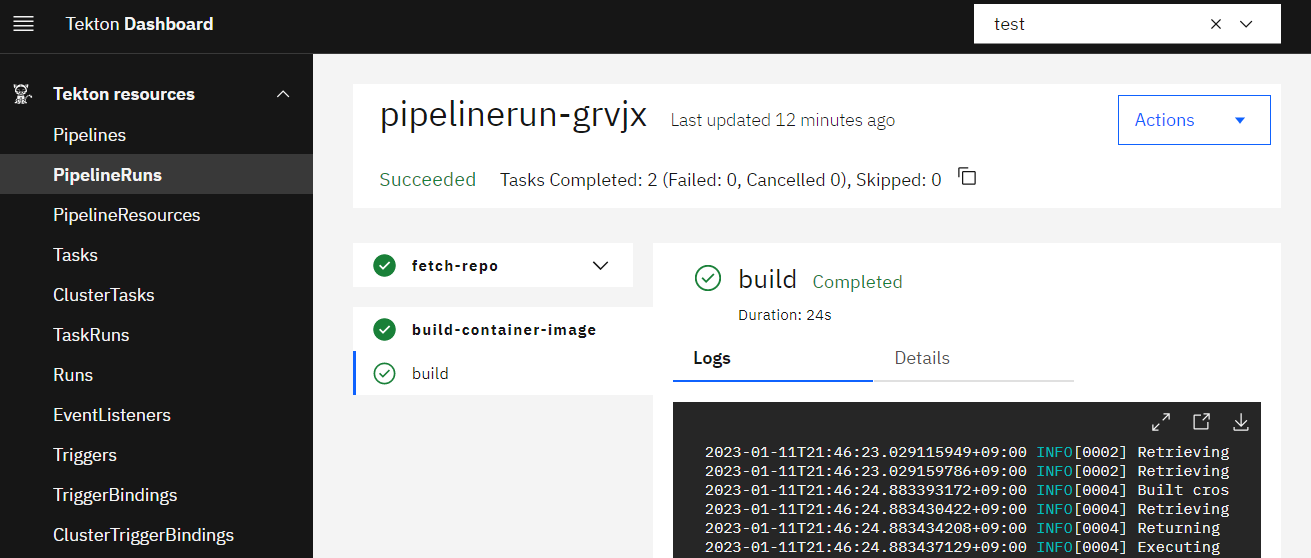1311x558 pixels.
Task: Navigate to ClusterTasks page
Action: pos(156,295)
